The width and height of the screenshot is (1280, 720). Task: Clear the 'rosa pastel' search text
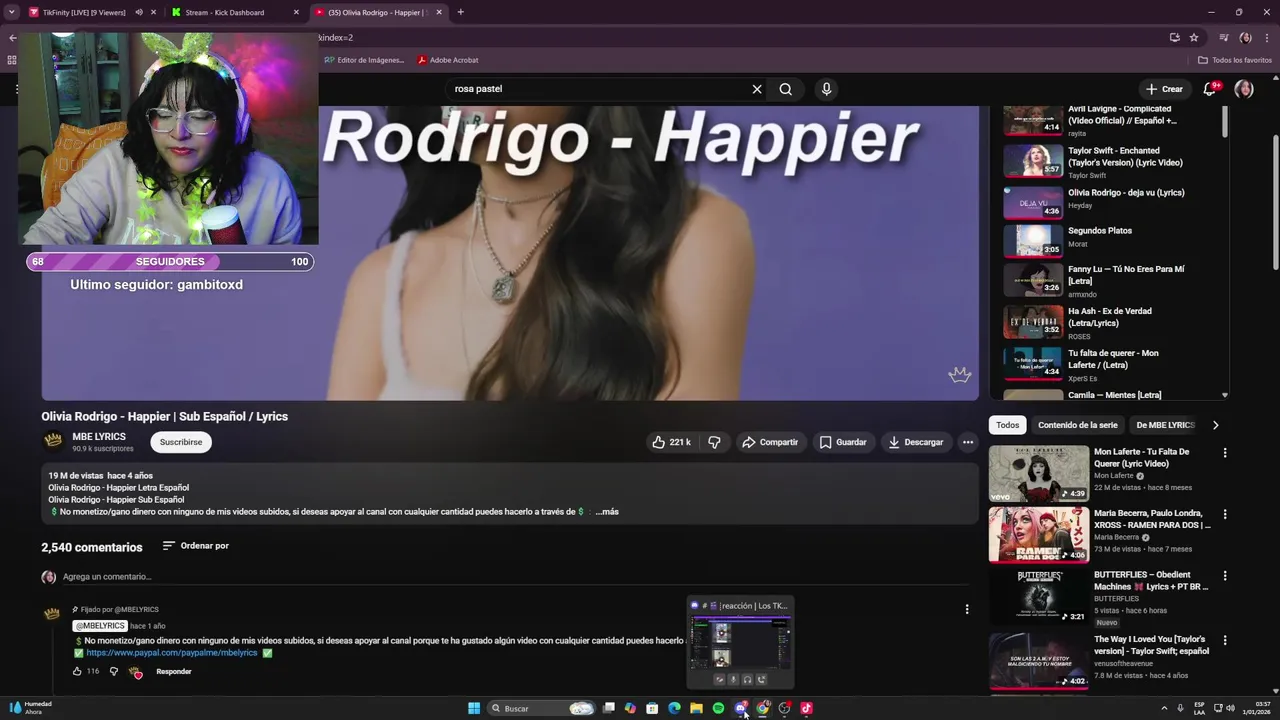click(757, 89)
